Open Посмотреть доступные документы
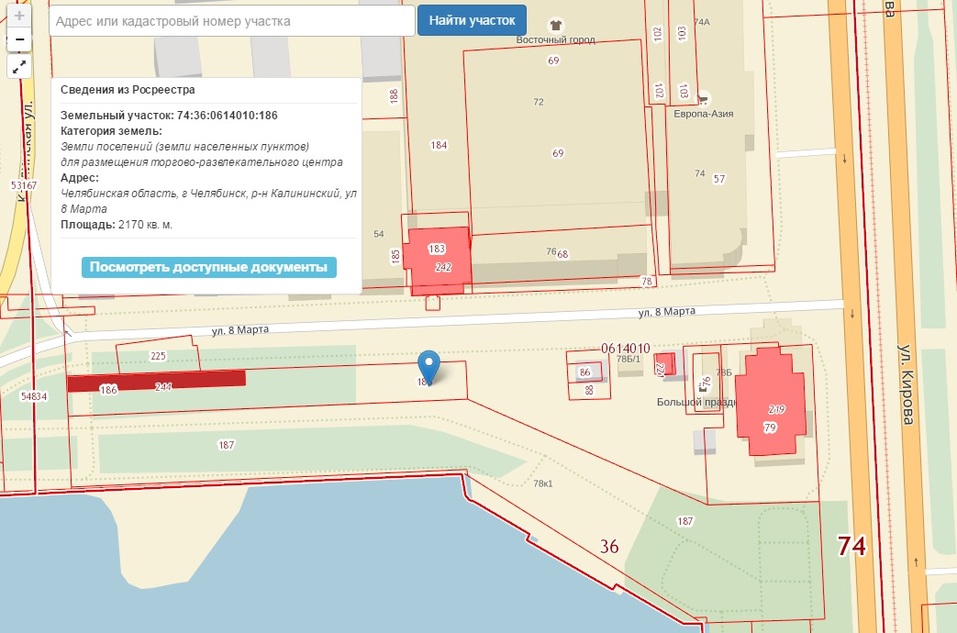 (208, 267)
